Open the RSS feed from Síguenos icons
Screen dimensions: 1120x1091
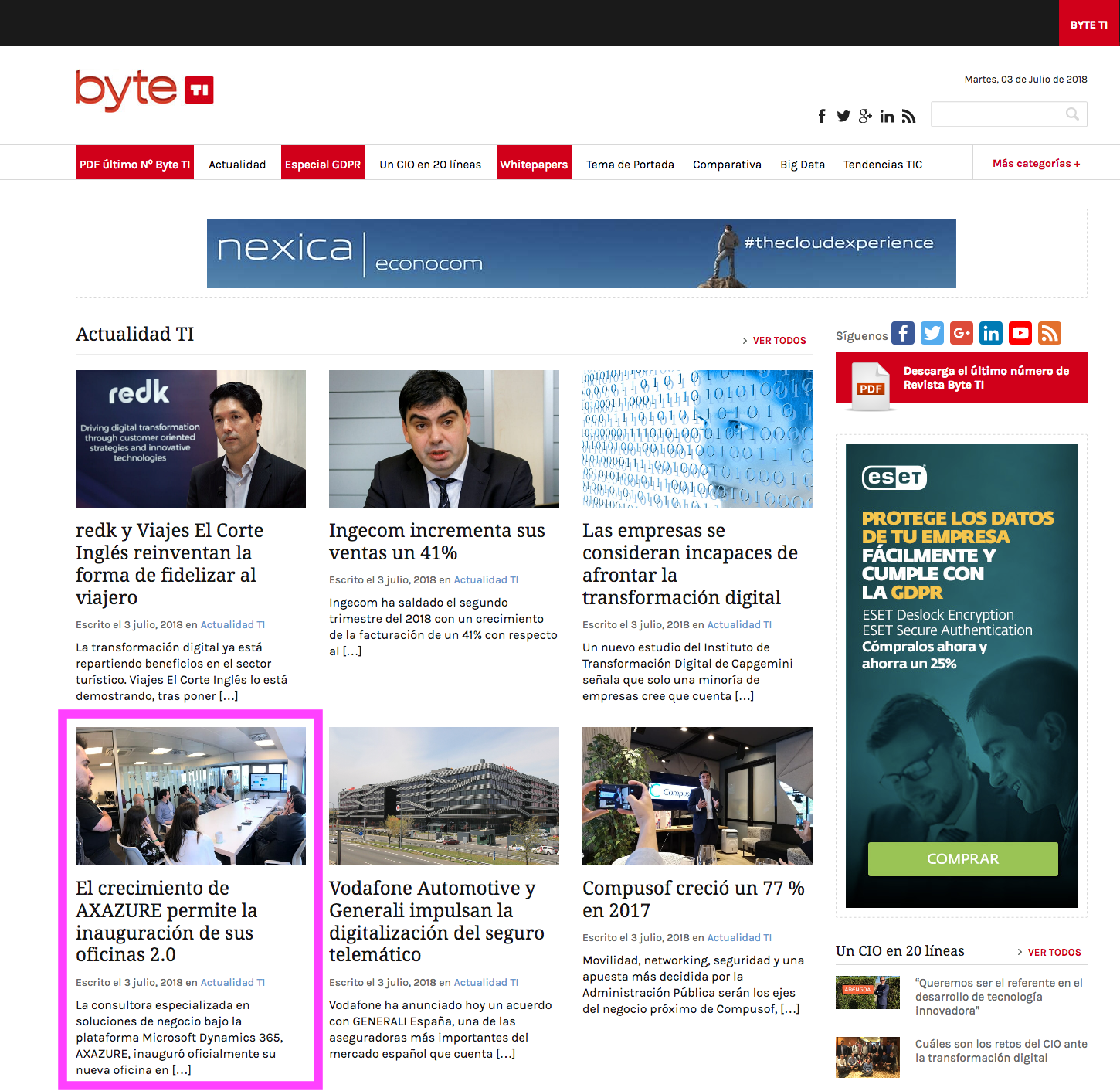pyautogui.click(x=1050, y=333)
